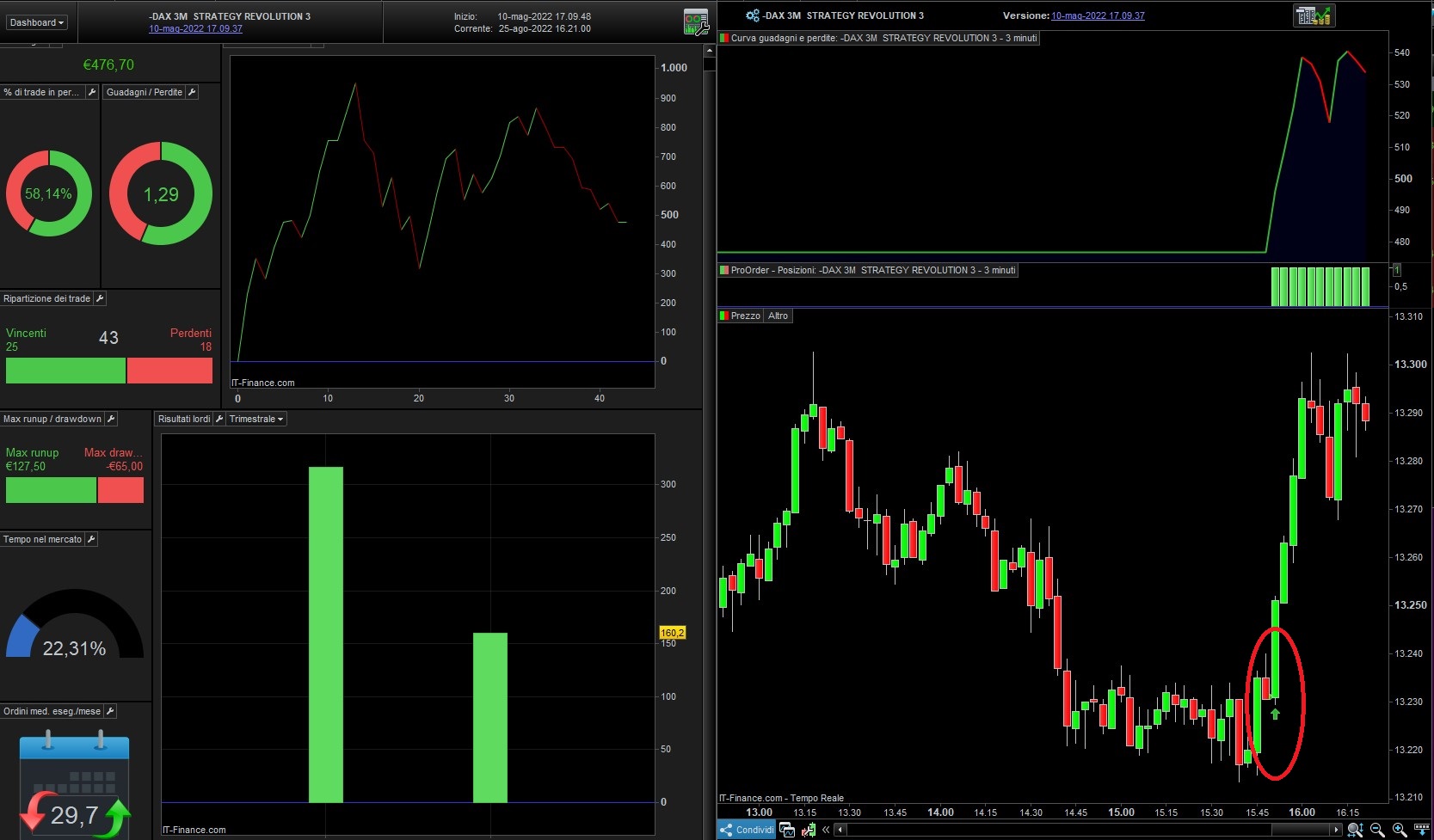
Task: Click the red Max drawdown bar segment
Action: [120, 490]
